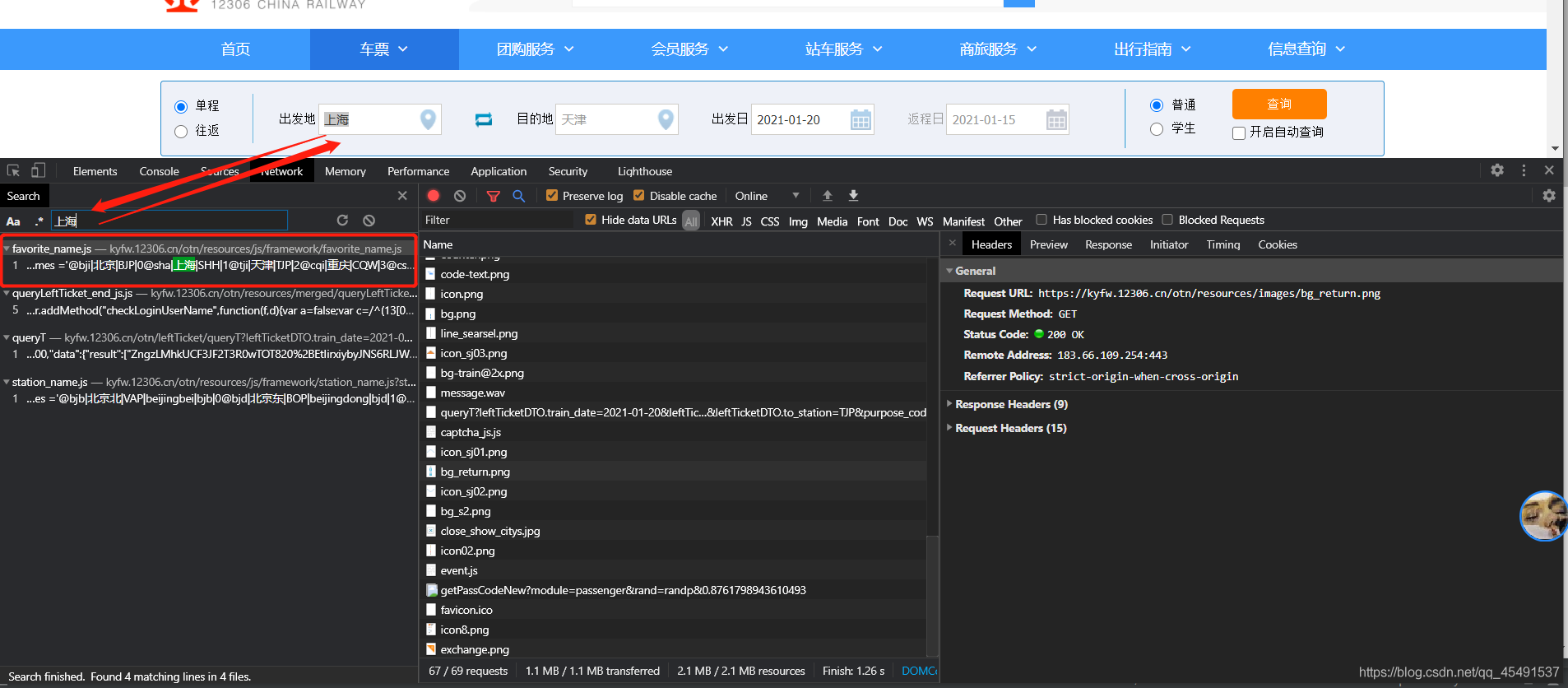1568x688 pixels.
Task: Expand 会员服务 navigation menu
Action: 689,49
